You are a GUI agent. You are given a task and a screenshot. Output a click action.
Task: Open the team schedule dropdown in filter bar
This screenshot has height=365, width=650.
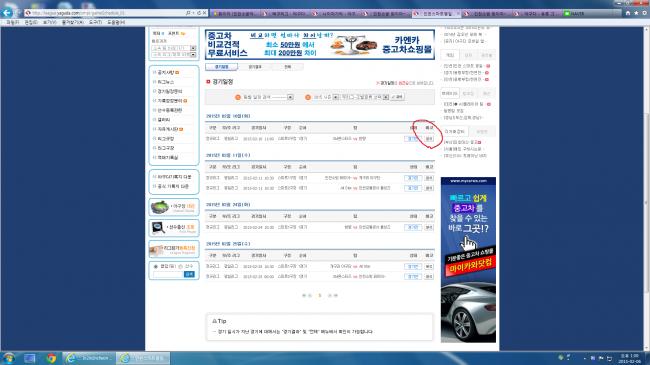268,97
